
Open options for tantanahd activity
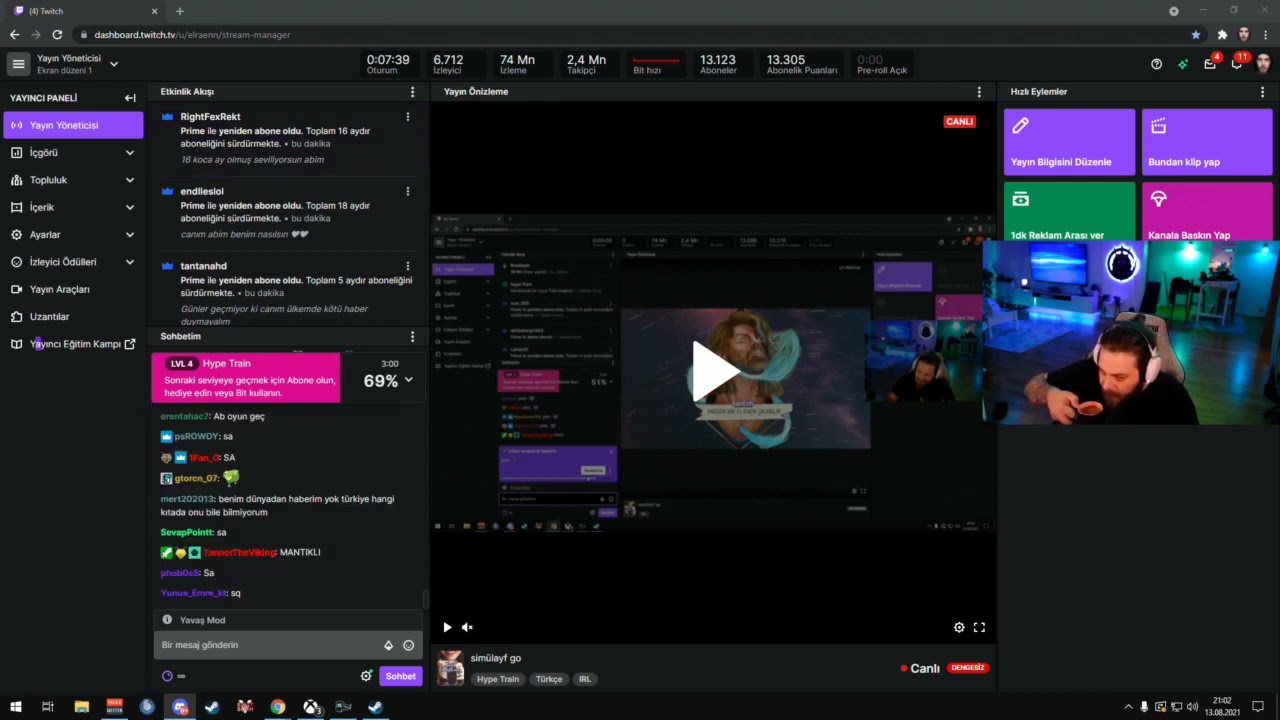click(x=407, y=266)
